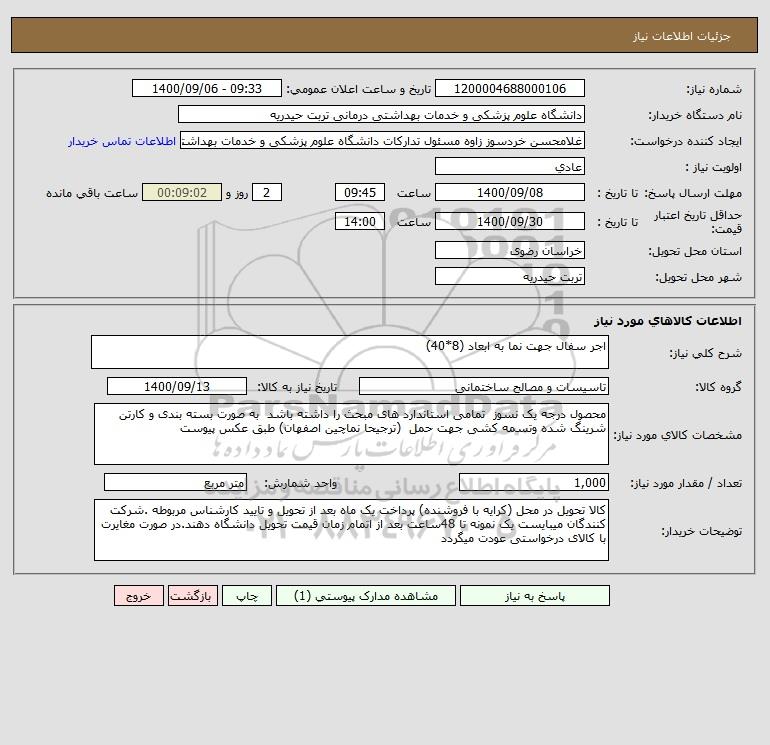Click the تعداد / مقدار مورد نیاز label
Viewport: 770px width, 745px height.
pyautogui.click(x=686, y=483)
